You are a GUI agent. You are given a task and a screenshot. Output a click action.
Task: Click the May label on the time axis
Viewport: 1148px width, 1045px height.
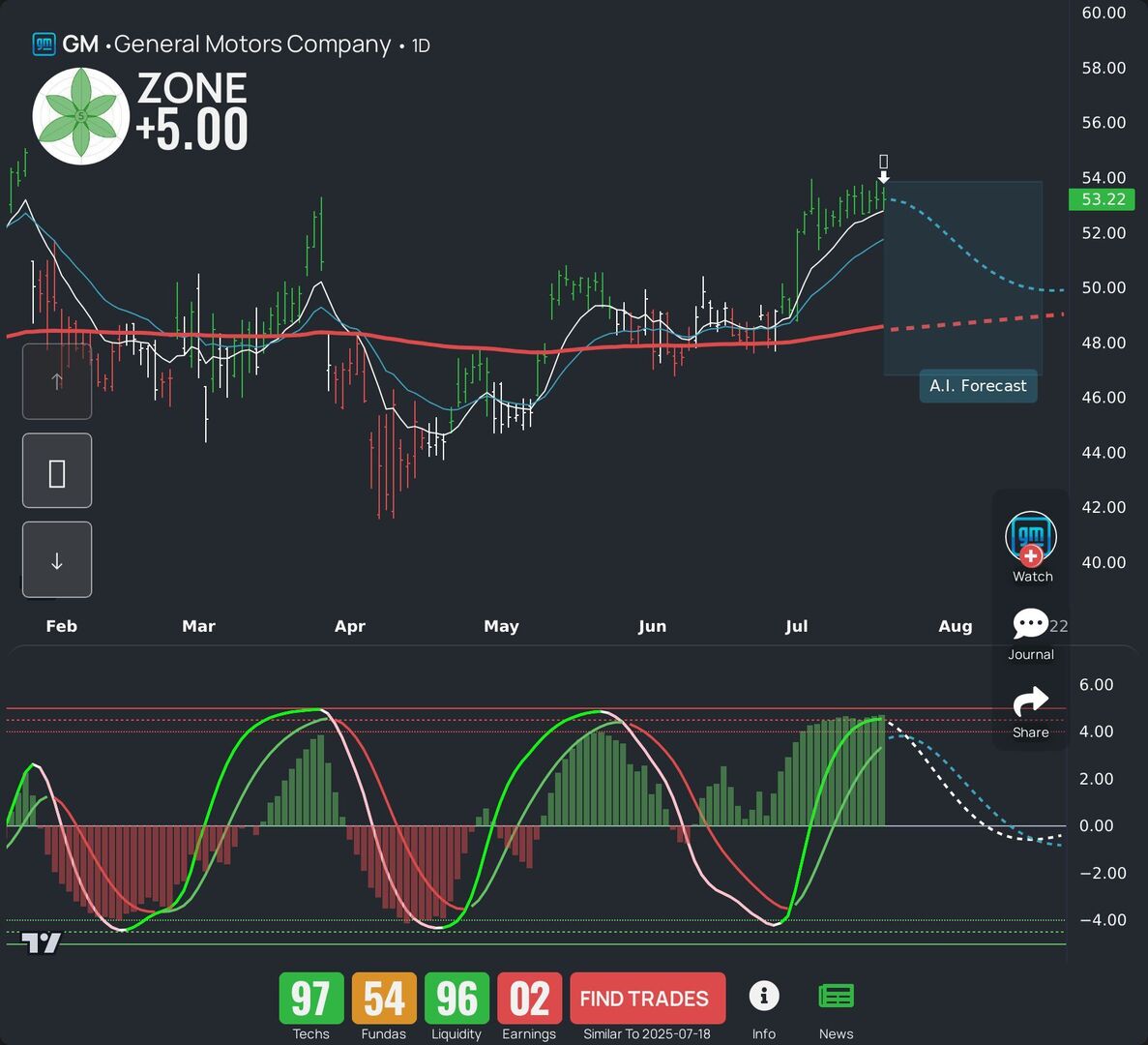[x=502, y=626]
